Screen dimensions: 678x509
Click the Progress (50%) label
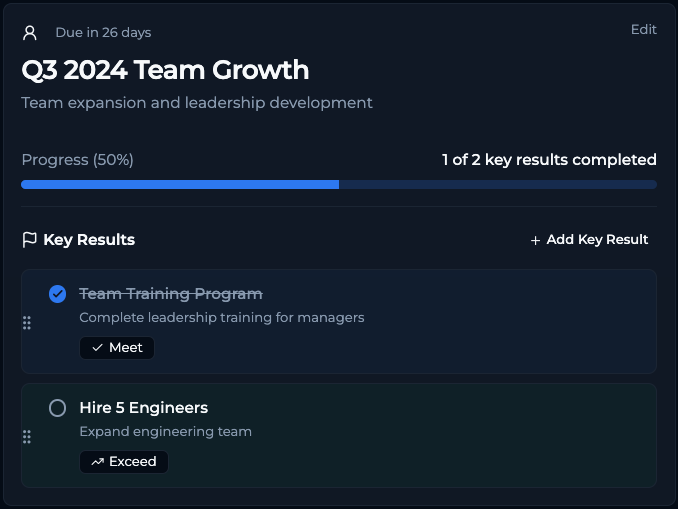pyautogui.click(x=77, y=160)
